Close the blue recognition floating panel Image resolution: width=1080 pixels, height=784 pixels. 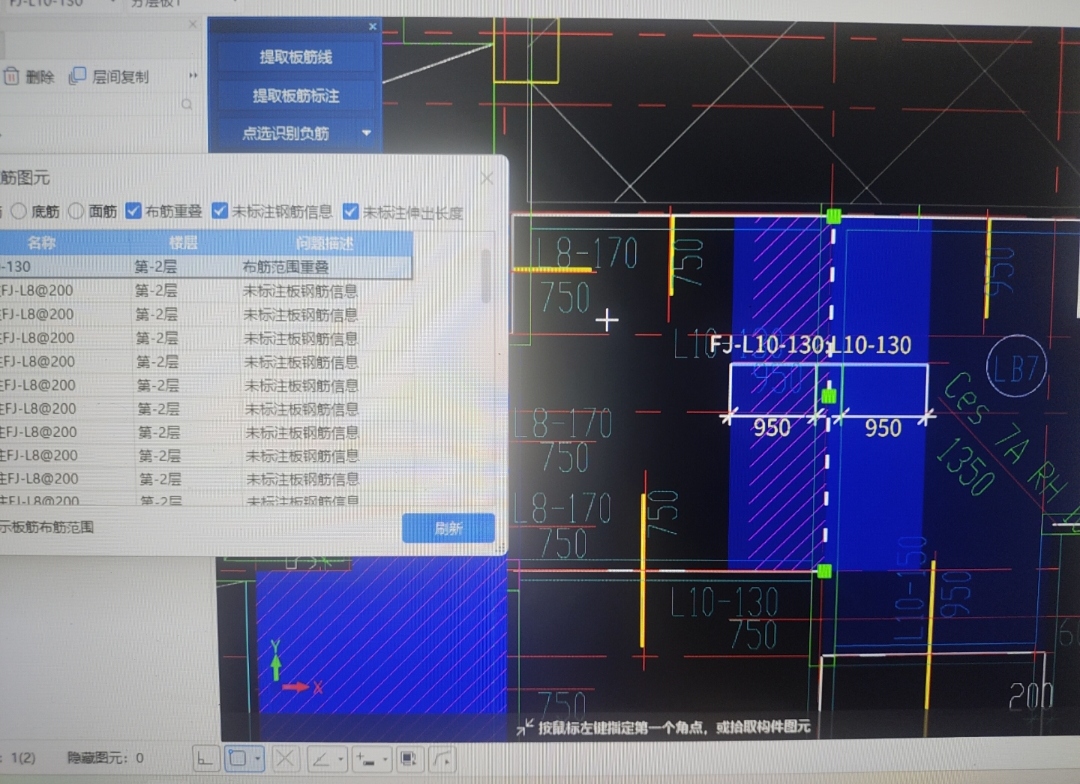click(x=373, y=26)
